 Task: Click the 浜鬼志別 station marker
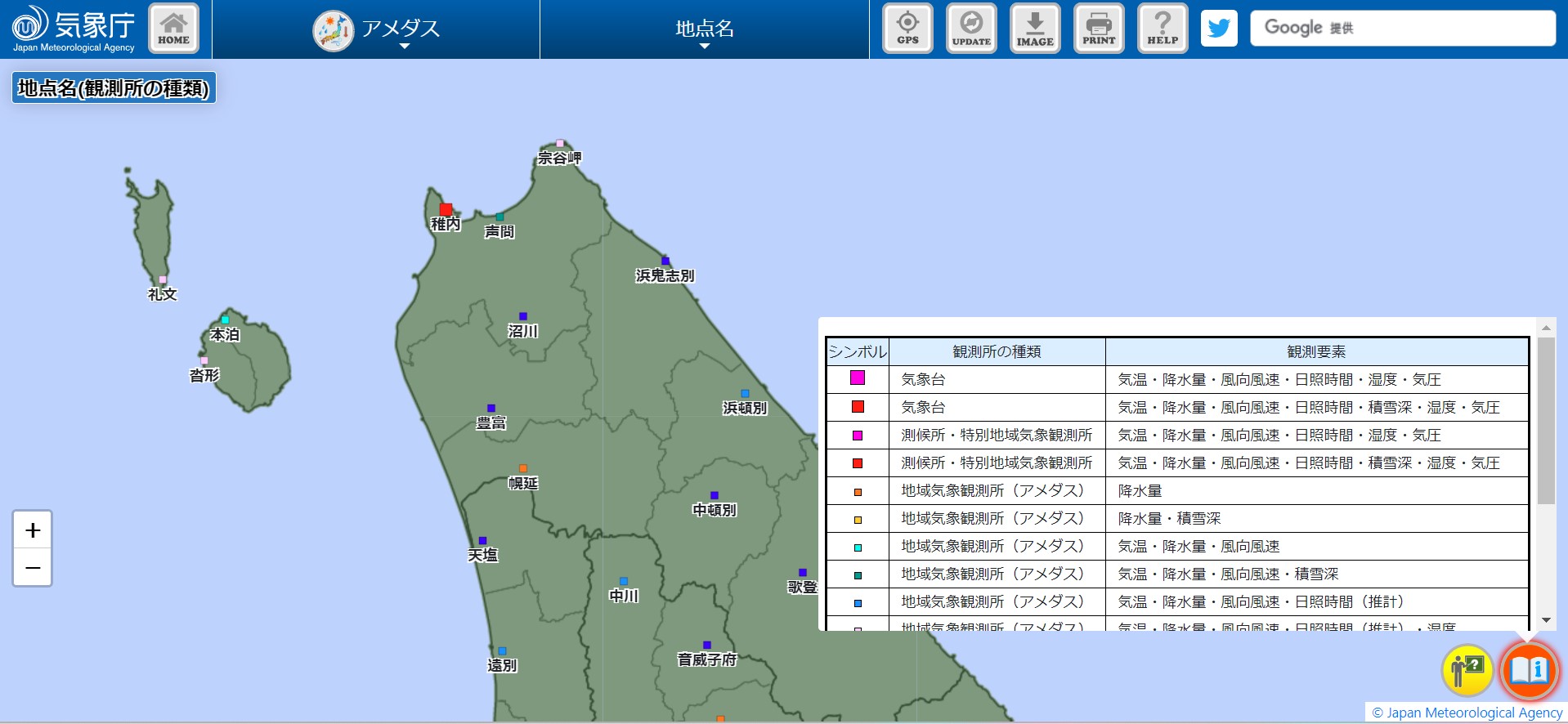coord(665,261)
